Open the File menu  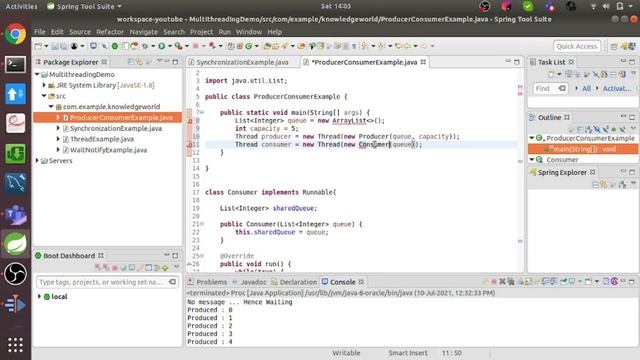tap(40, 32)
